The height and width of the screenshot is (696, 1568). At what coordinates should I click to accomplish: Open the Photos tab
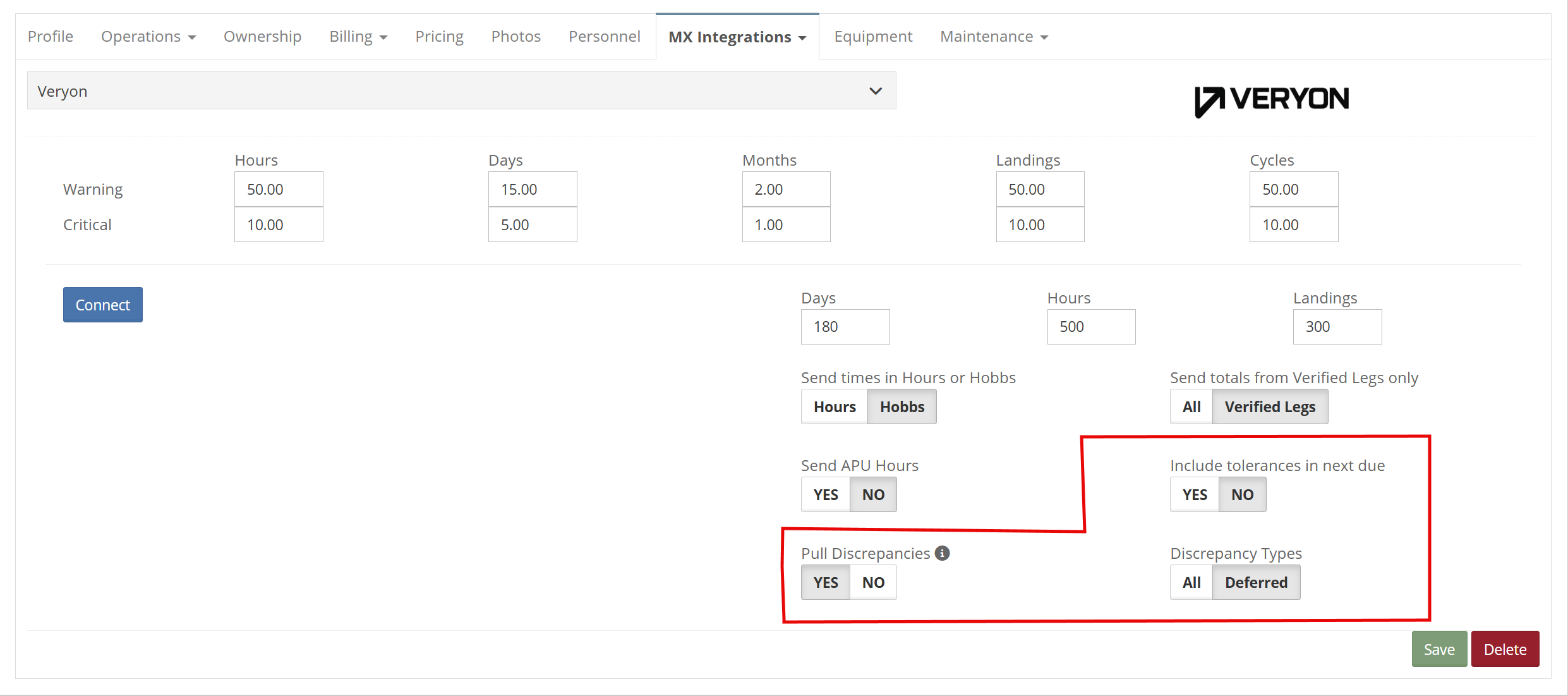[x=516, y=37]
